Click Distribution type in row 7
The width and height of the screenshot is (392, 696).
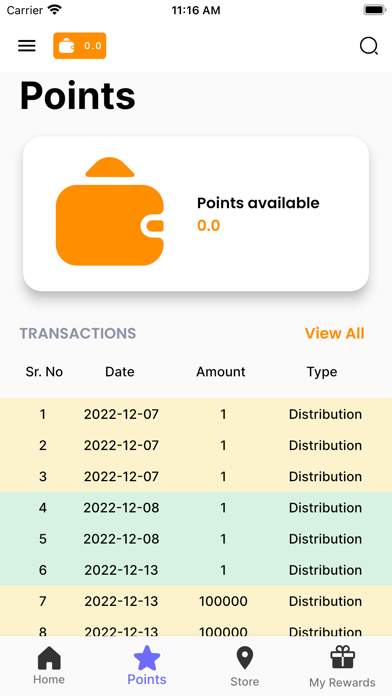point(325,601)
